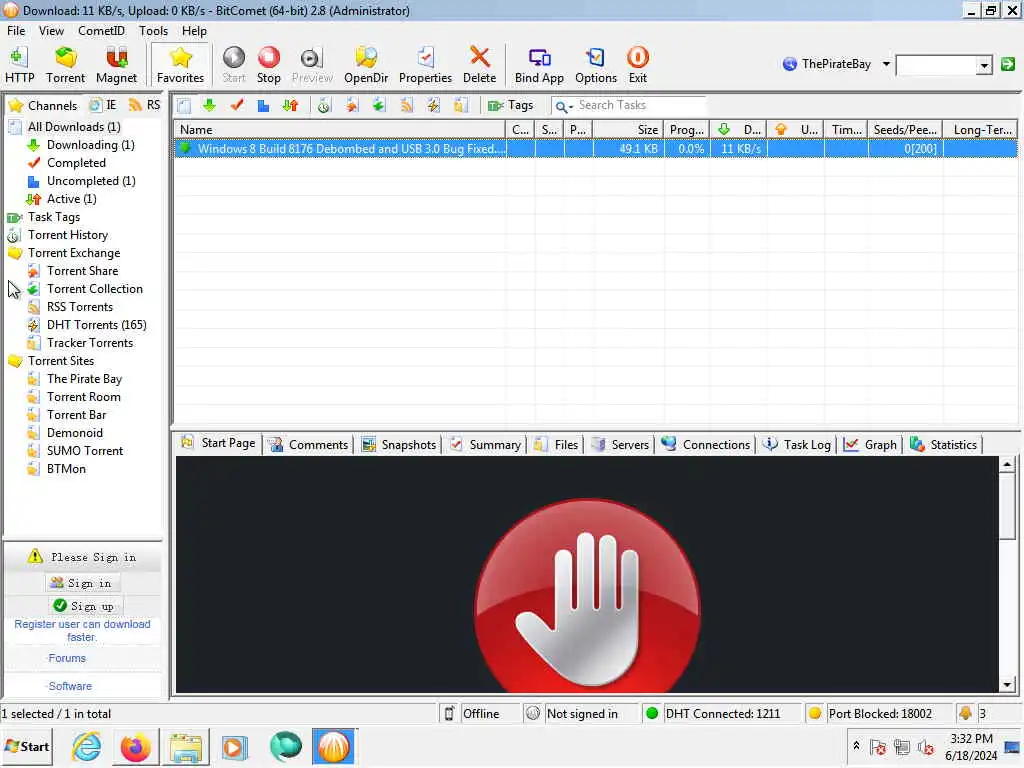
Task: Switch to the Servers tab
Action: click(620, 445)
